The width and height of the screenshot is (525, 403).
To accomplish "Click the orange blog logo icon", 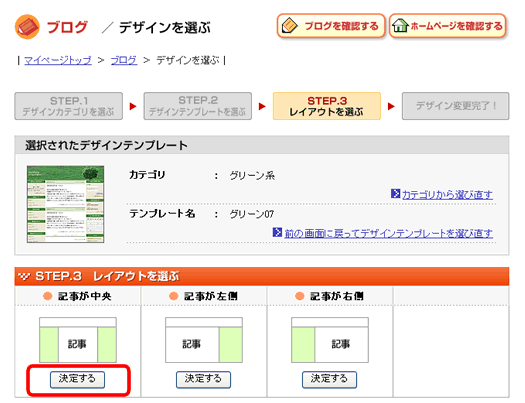I will pos(27,27).
